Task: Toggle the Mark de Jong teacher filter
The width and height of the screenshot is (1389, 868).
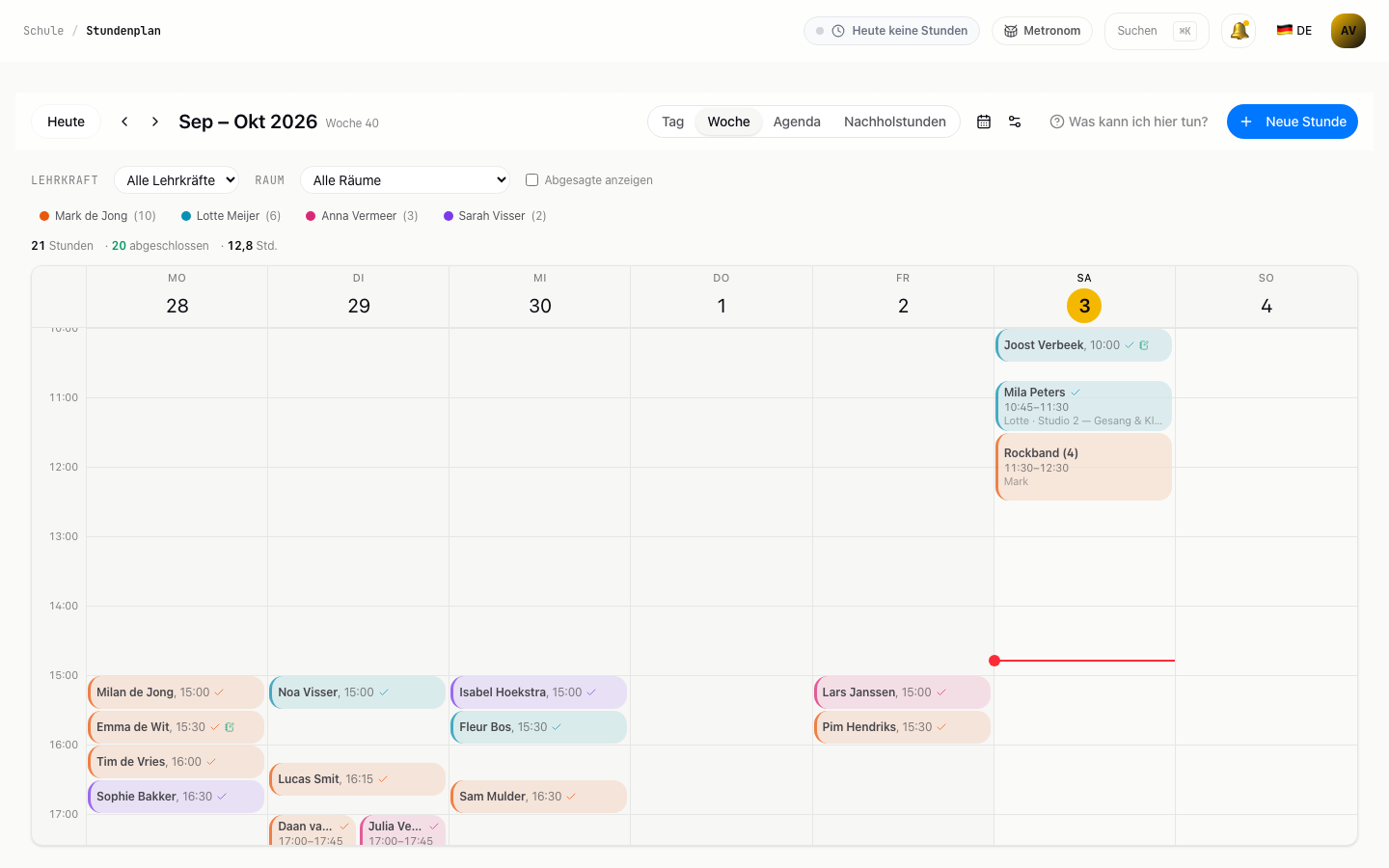Action: click(97, 216)
